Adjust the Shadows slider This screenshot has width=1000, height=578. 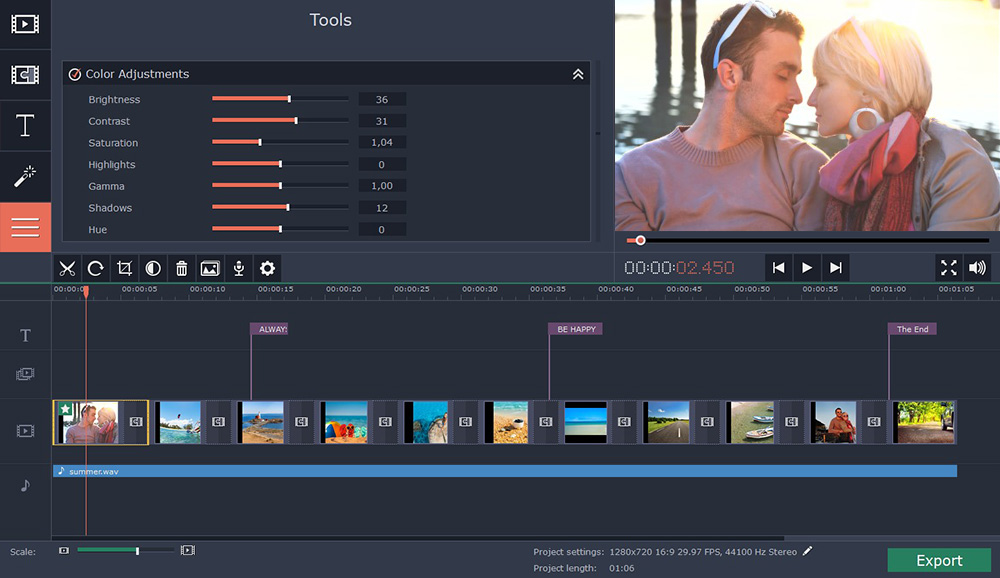coord(280,207)
